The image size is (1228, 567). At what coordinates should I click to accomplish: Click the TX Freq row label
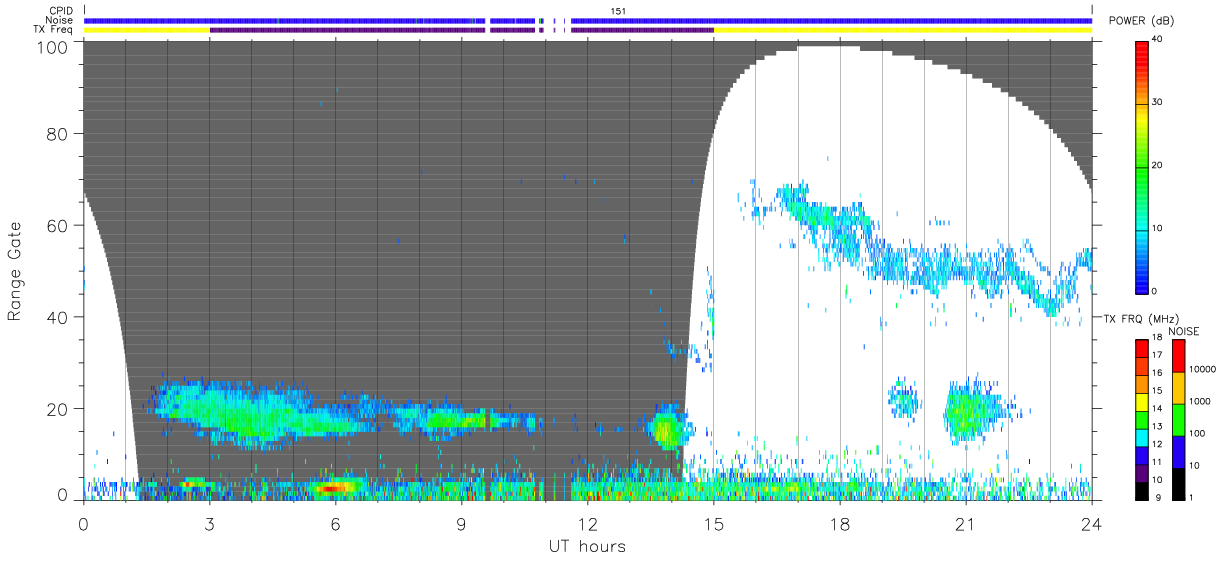pos(54,30)
